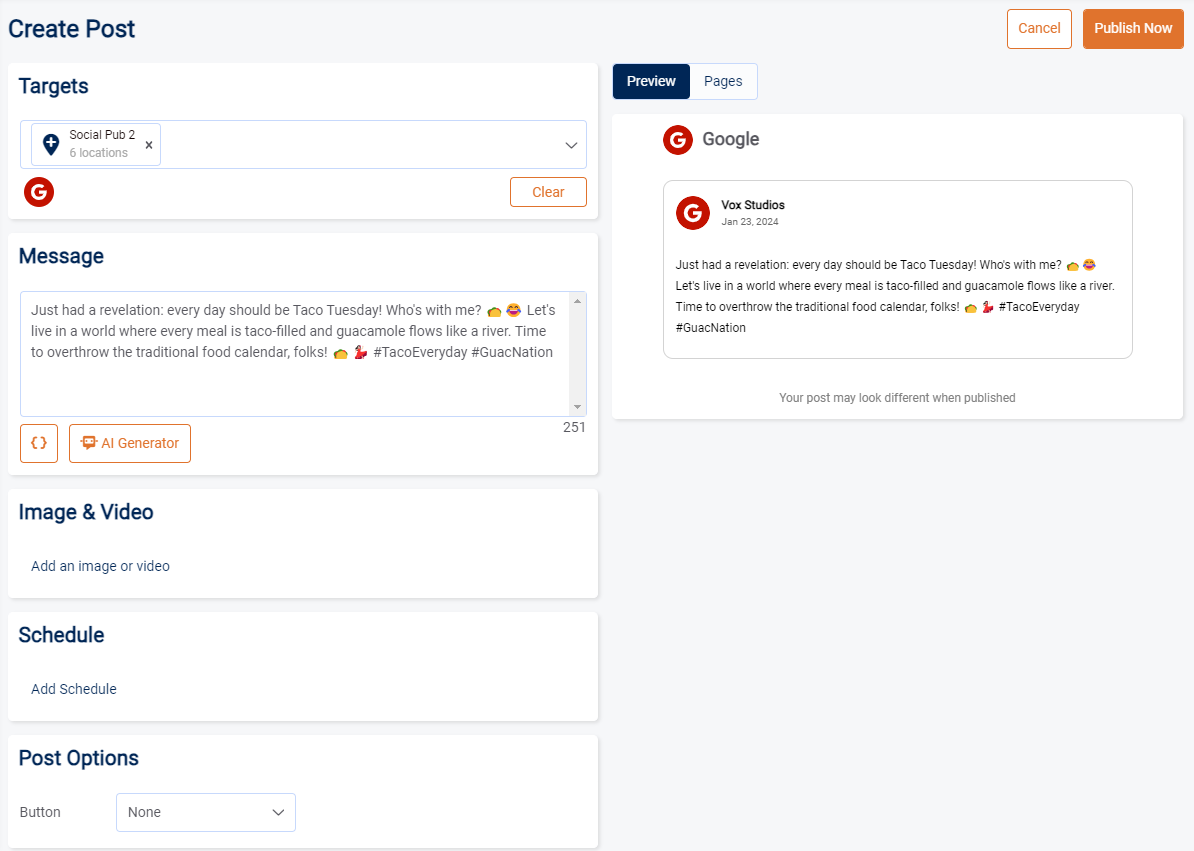Image resolution: width=1194 pixels, height=851 pixels.
Task: Open the AI Generator
Action: 130,443
